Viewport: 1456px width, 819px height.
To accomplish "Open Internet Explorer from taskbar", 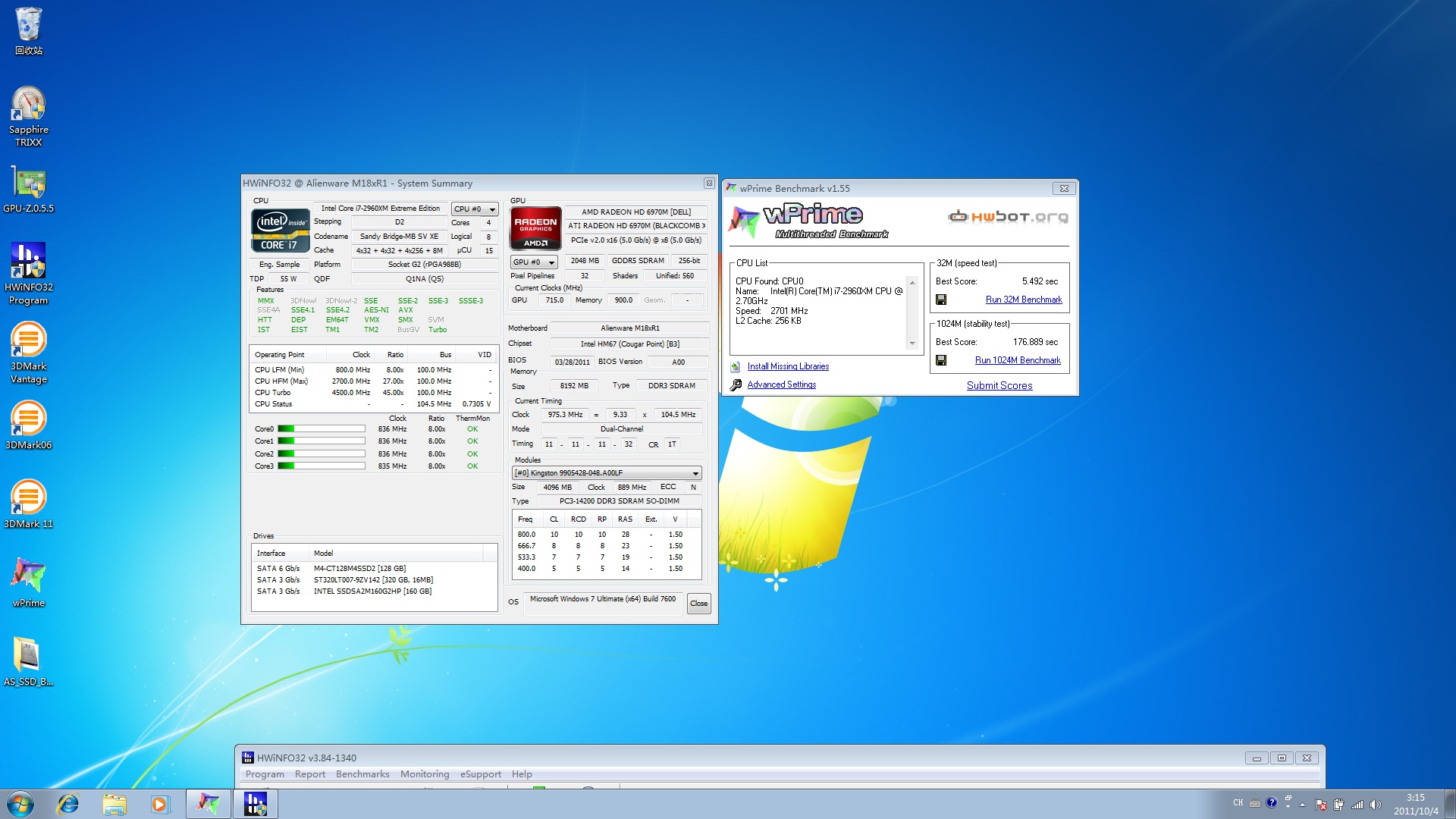I will click(x=68, y=804).
